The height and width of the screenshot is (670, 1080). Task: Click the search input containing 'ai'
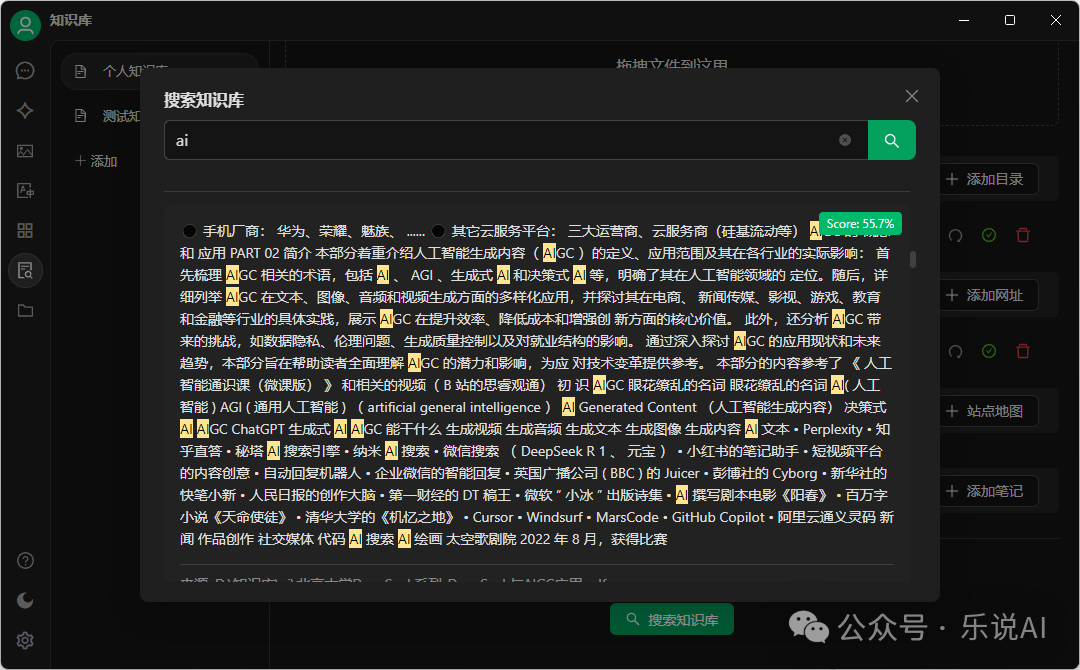tap(516, 140)
